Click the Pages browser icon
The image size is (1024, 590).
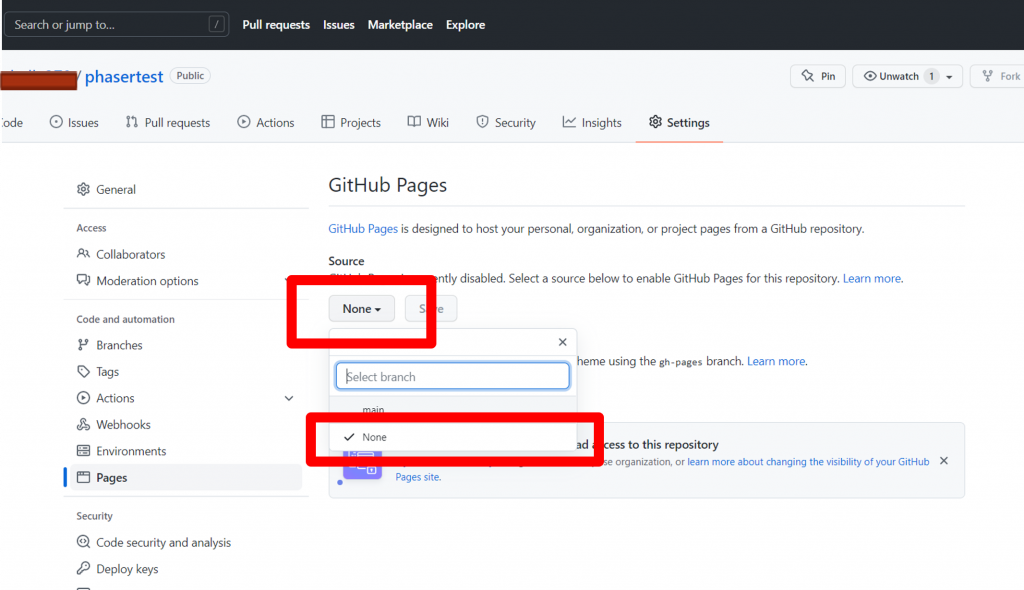[83, 477]
